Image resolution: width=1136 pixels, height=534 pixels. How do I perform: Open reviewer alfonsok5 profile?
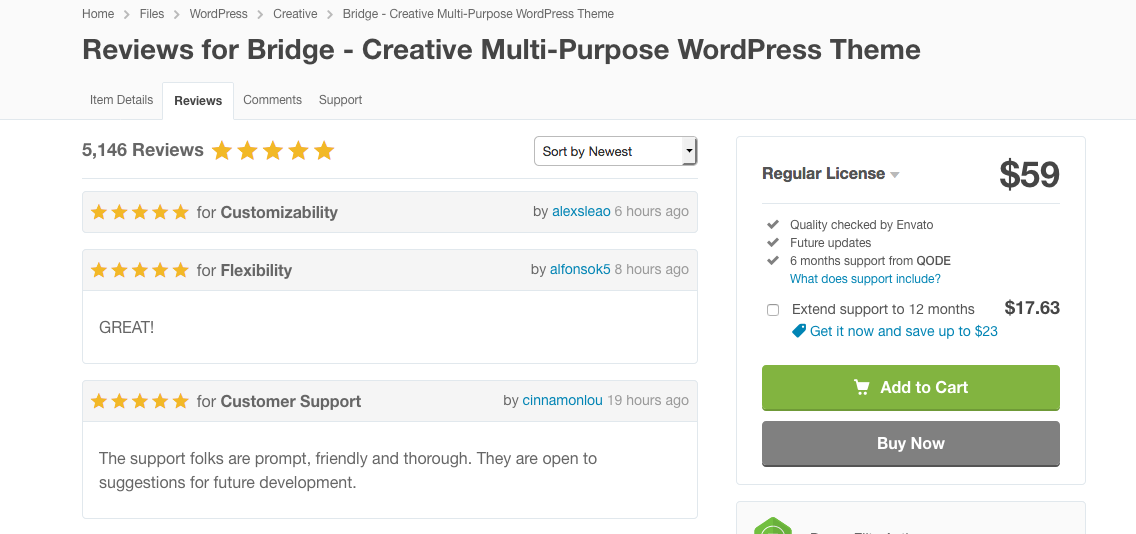coord(580,270)
